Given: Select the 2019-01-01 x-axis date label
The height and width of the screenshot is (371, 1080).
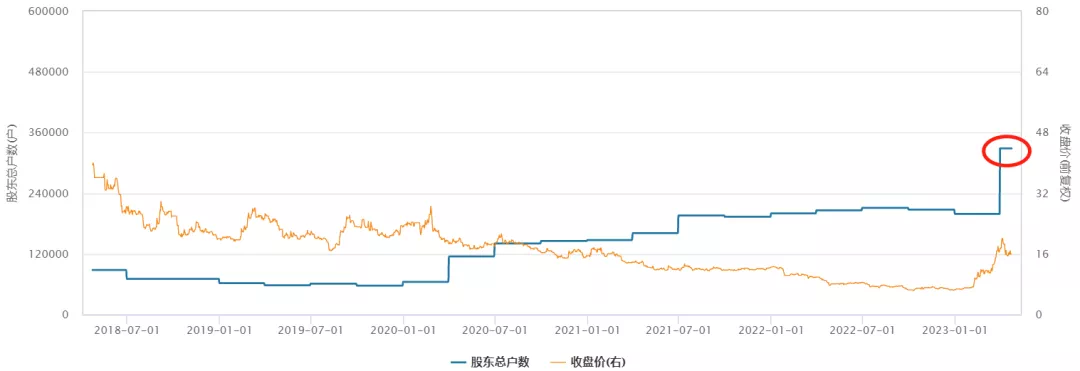Looking at the screenshot, I should click(219, 330).
